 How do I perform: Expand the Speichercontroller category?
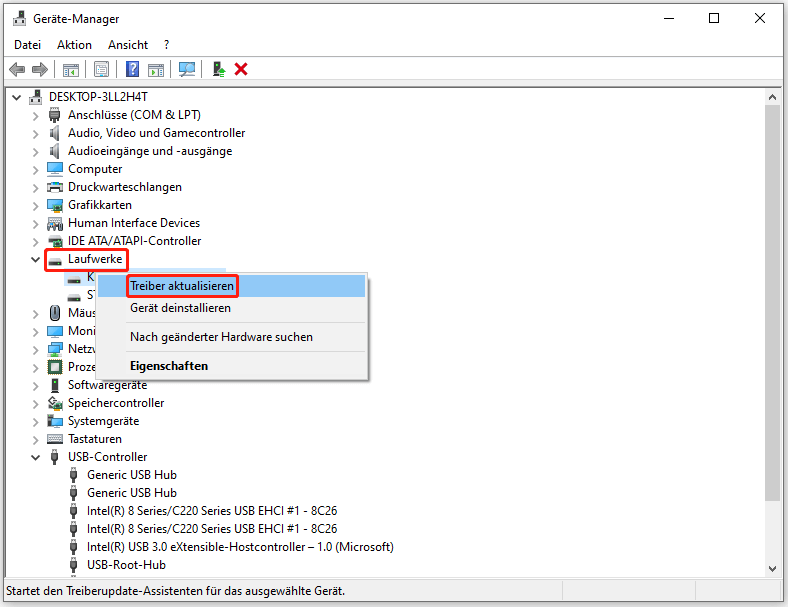(x=35, y=404)
